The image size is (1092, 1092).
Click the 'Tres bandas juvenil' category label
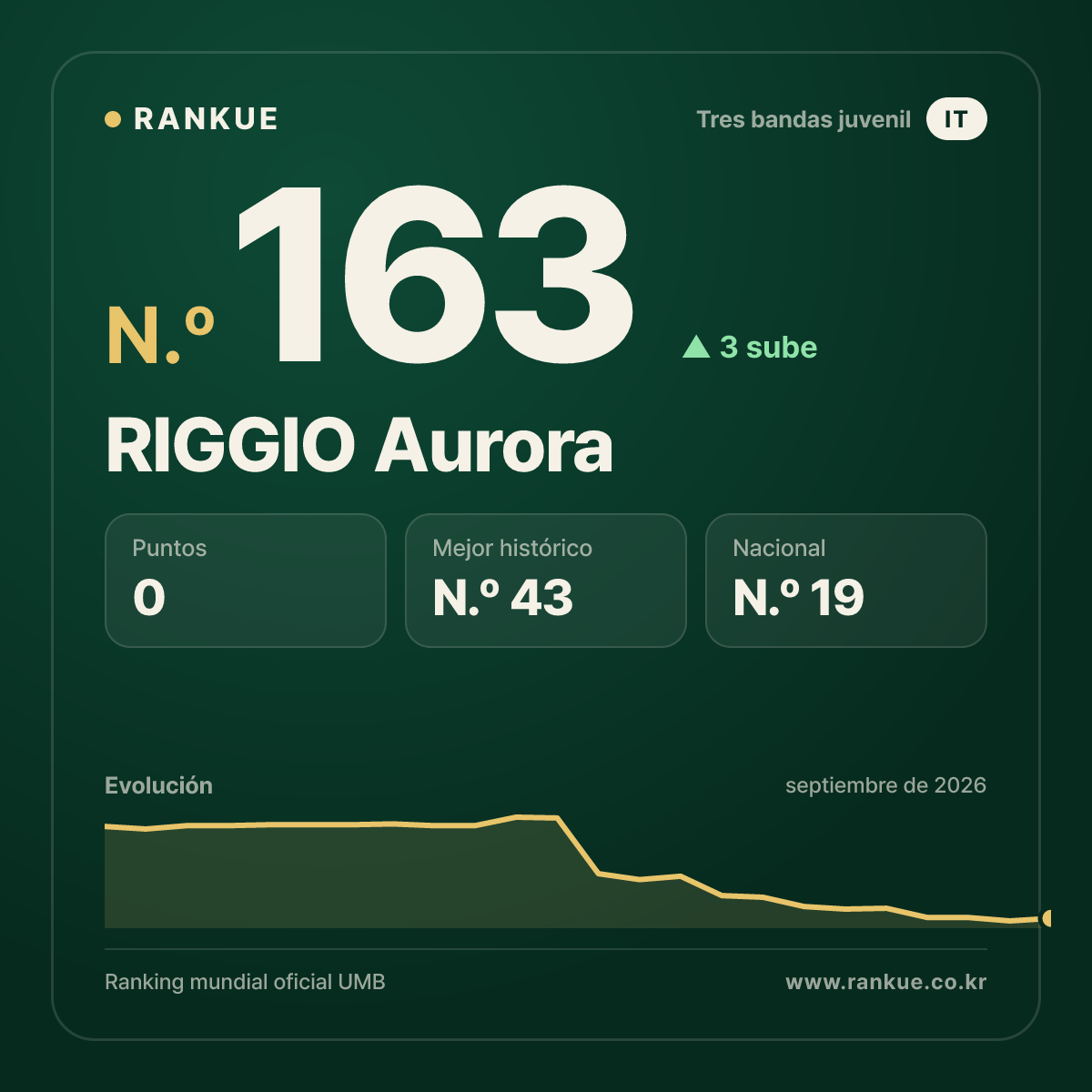pyautogui.click(x=804, y=120)
